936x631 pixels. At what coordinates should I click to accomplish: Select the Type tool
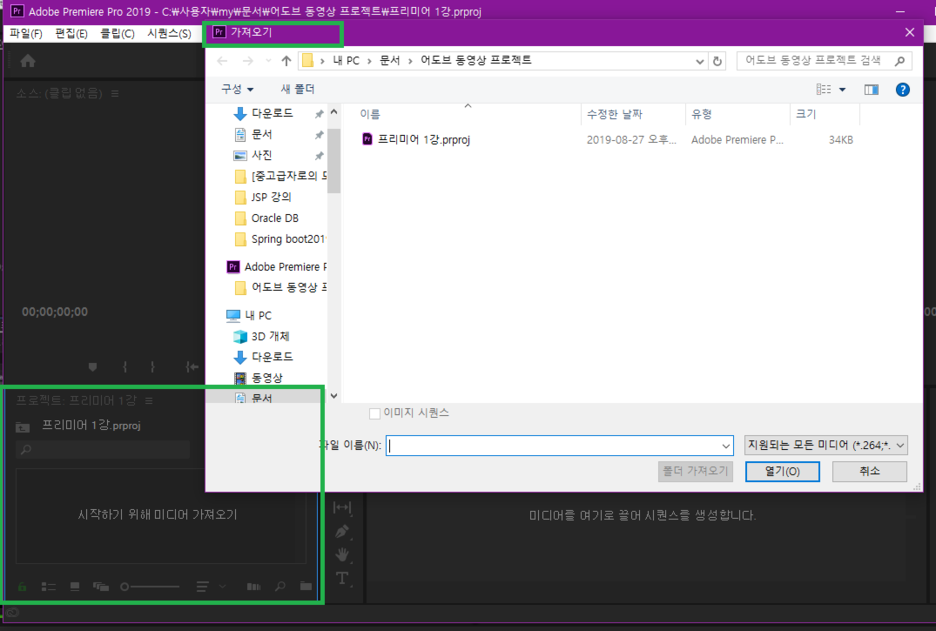pyautogui.click(x=342, y=578)
